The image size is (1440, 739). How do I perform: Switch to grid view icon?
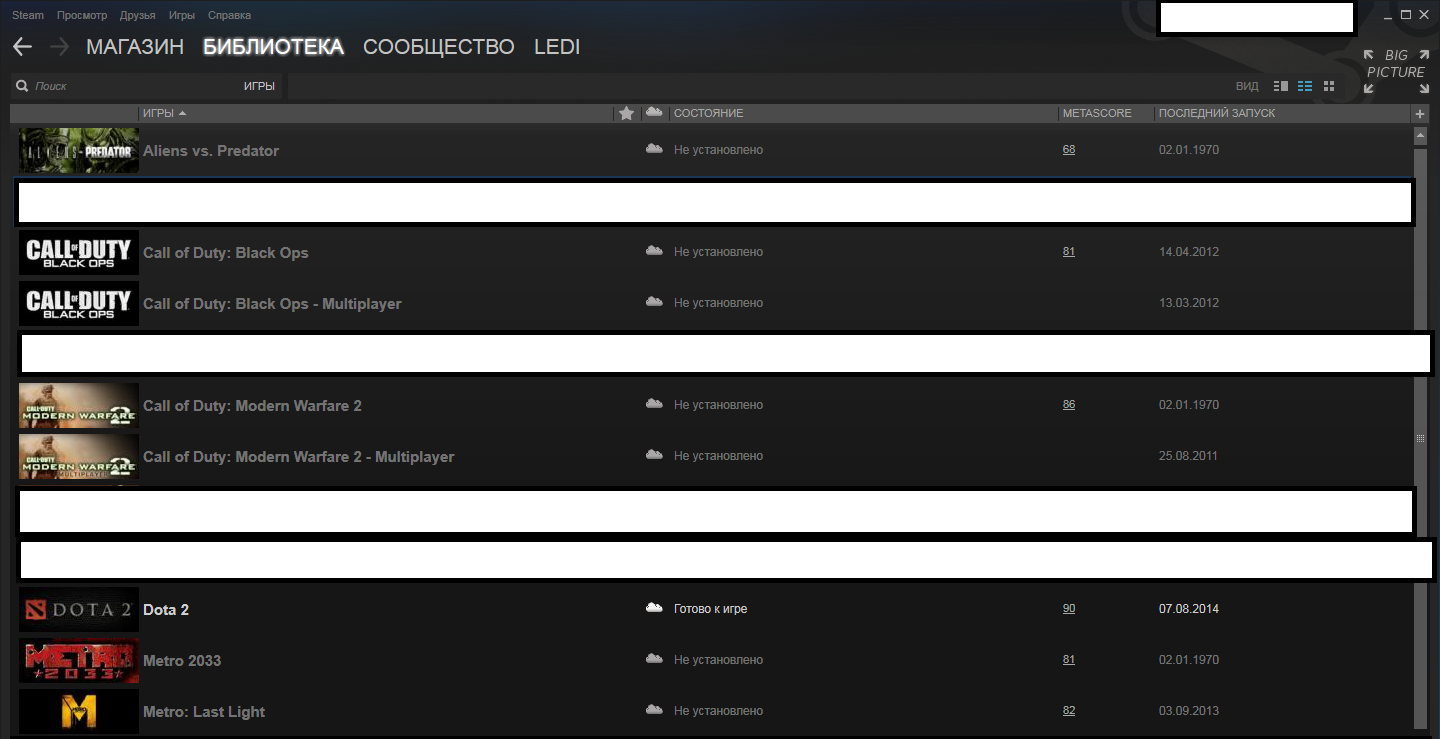click(x=1329, y=86)
